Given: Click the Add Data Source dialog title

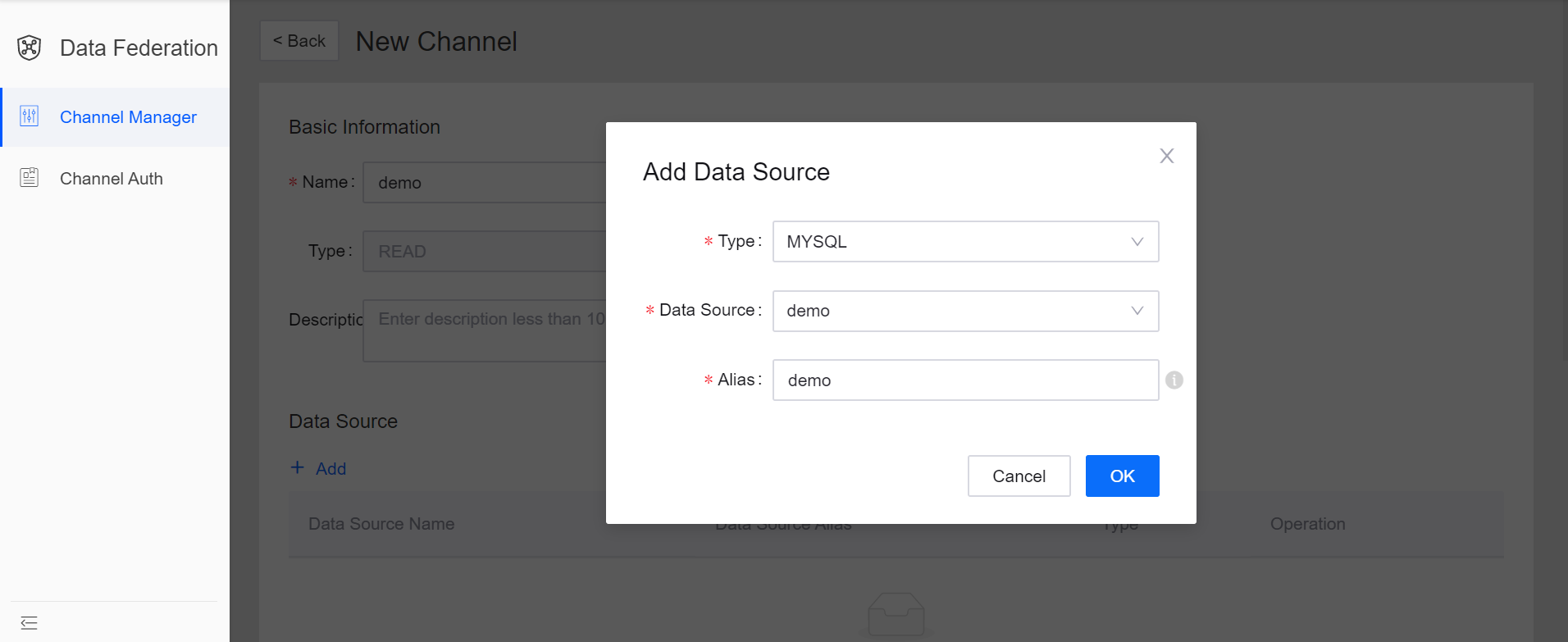Looking at the screenshot, I should tap(736, 171).
